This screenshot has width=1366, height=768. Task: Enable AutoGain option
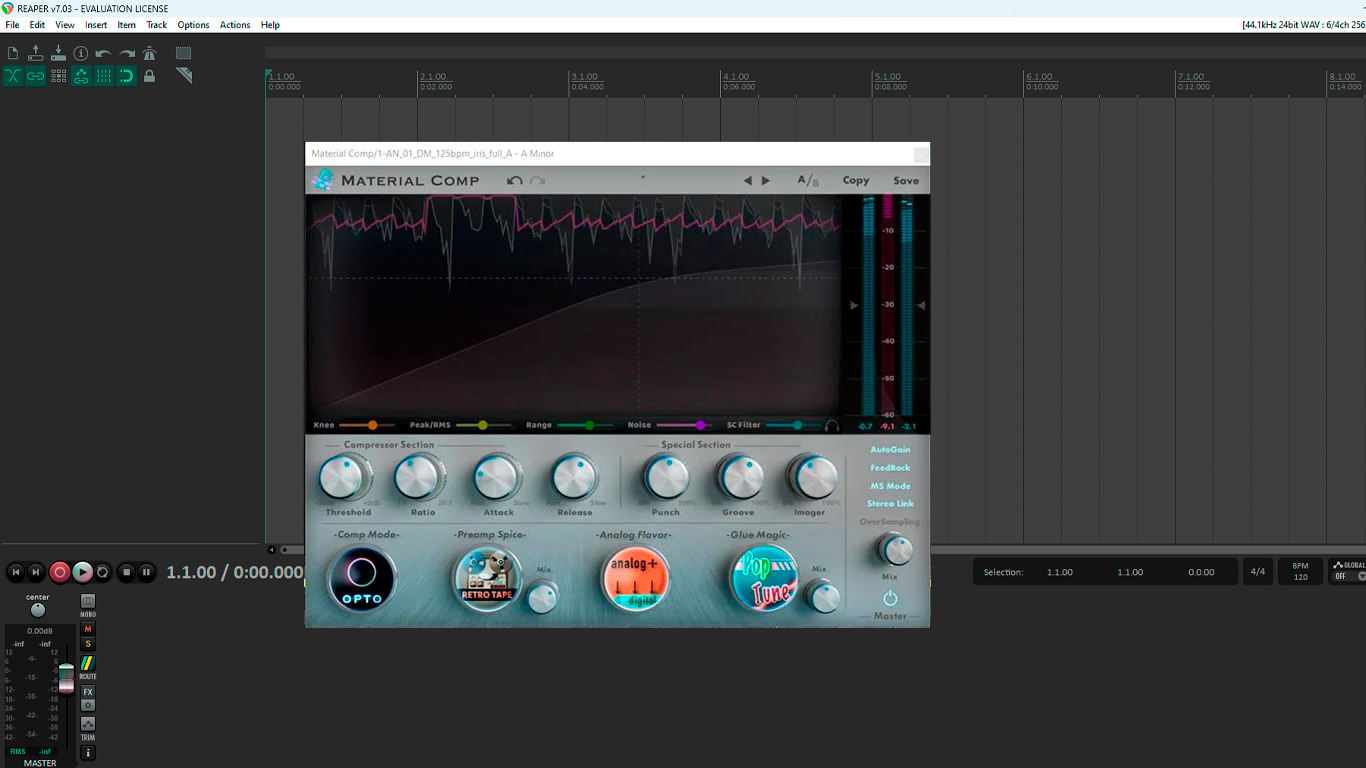[x=890, y=450]
